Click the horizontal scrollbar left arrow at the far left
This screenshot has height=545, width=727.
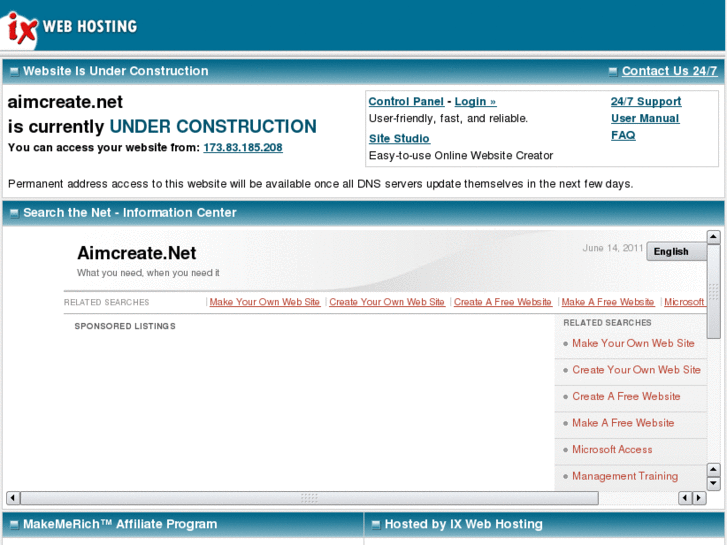click(13, 498)
